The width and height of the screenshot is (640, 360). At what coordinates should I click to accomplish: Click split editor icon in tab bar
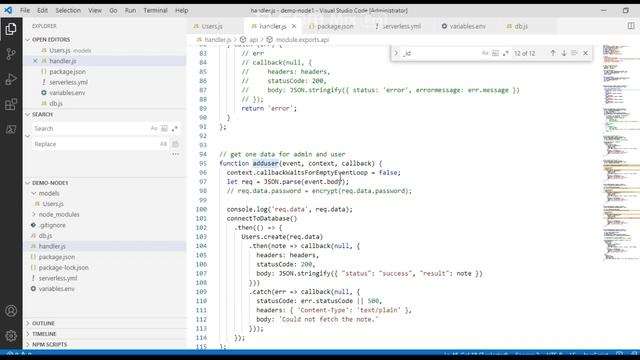[631, 26]
